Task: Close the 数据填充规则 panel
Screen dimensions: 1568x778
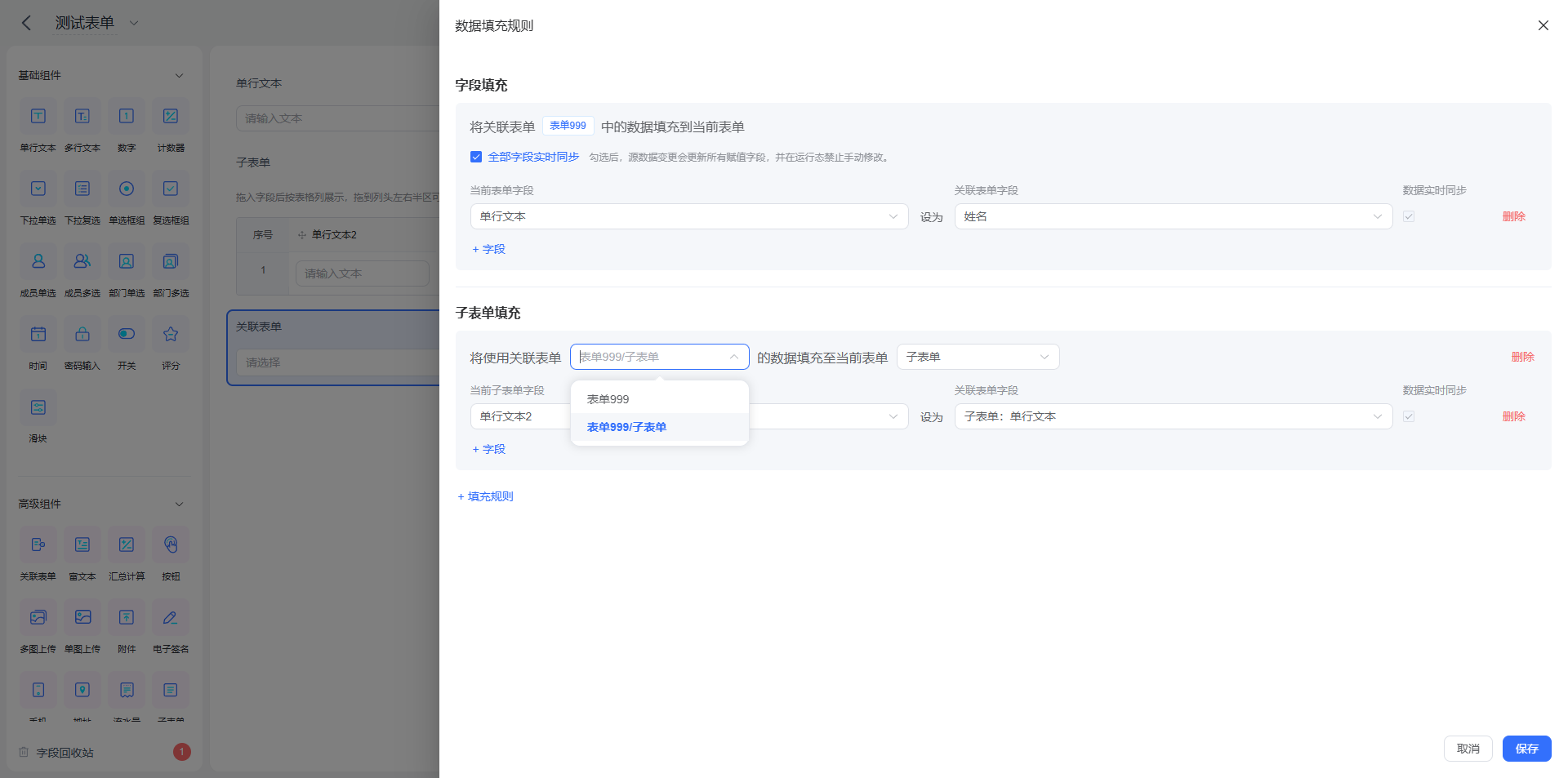Action: [1543, 25]
